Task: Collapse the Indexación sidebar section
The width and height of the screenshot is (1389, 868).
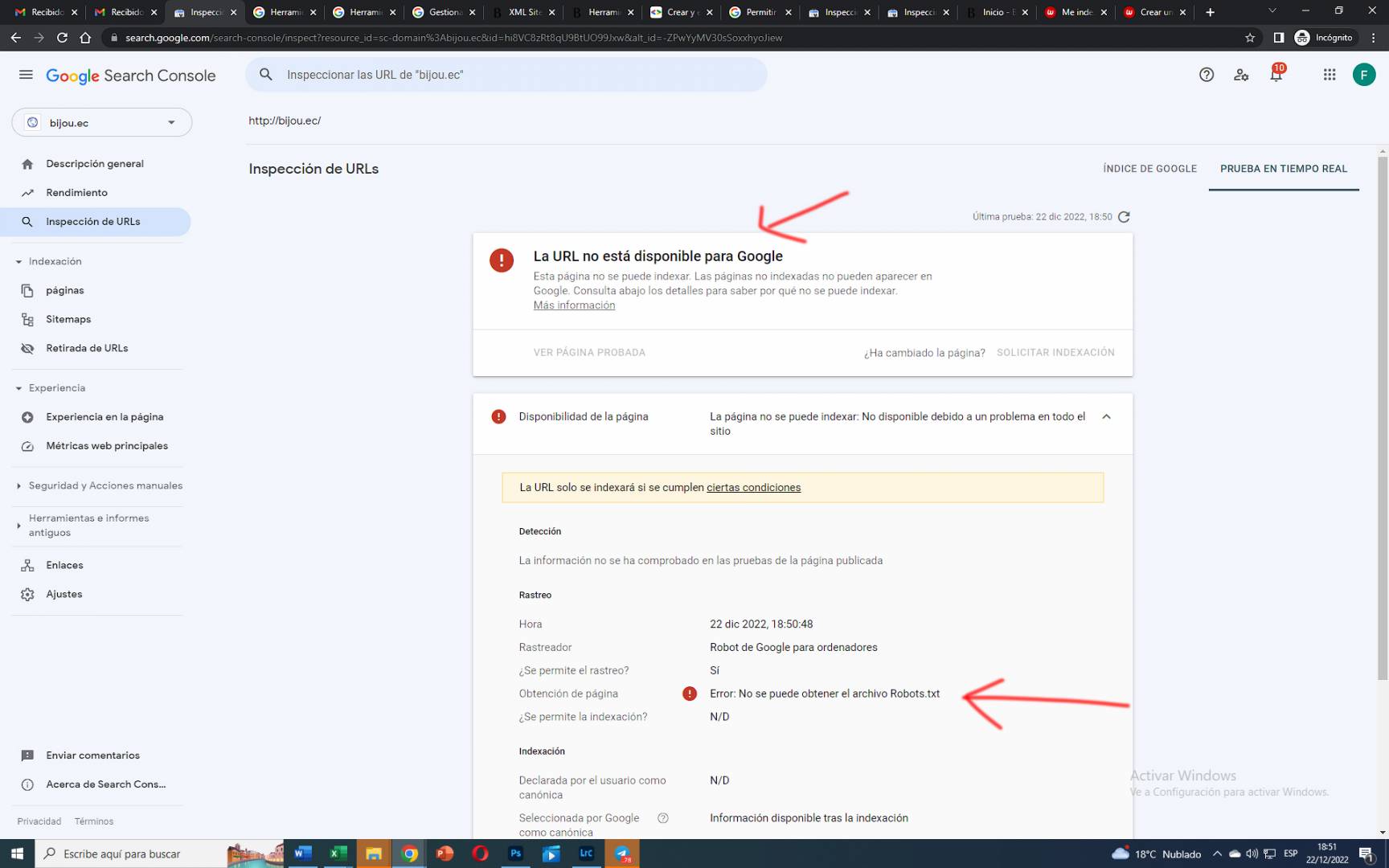Action: (18, 262)
